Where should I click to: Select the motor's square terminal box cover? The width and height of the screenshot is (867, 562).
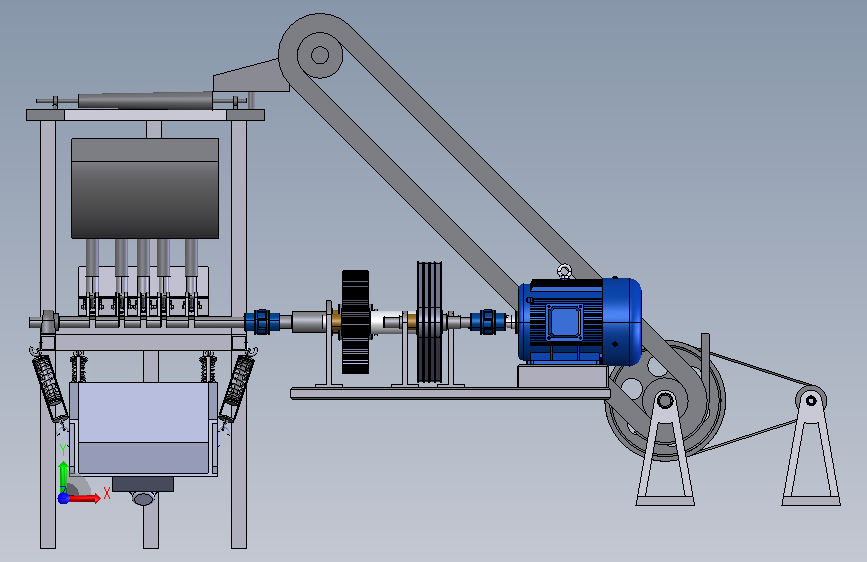(x=564, y=322)
